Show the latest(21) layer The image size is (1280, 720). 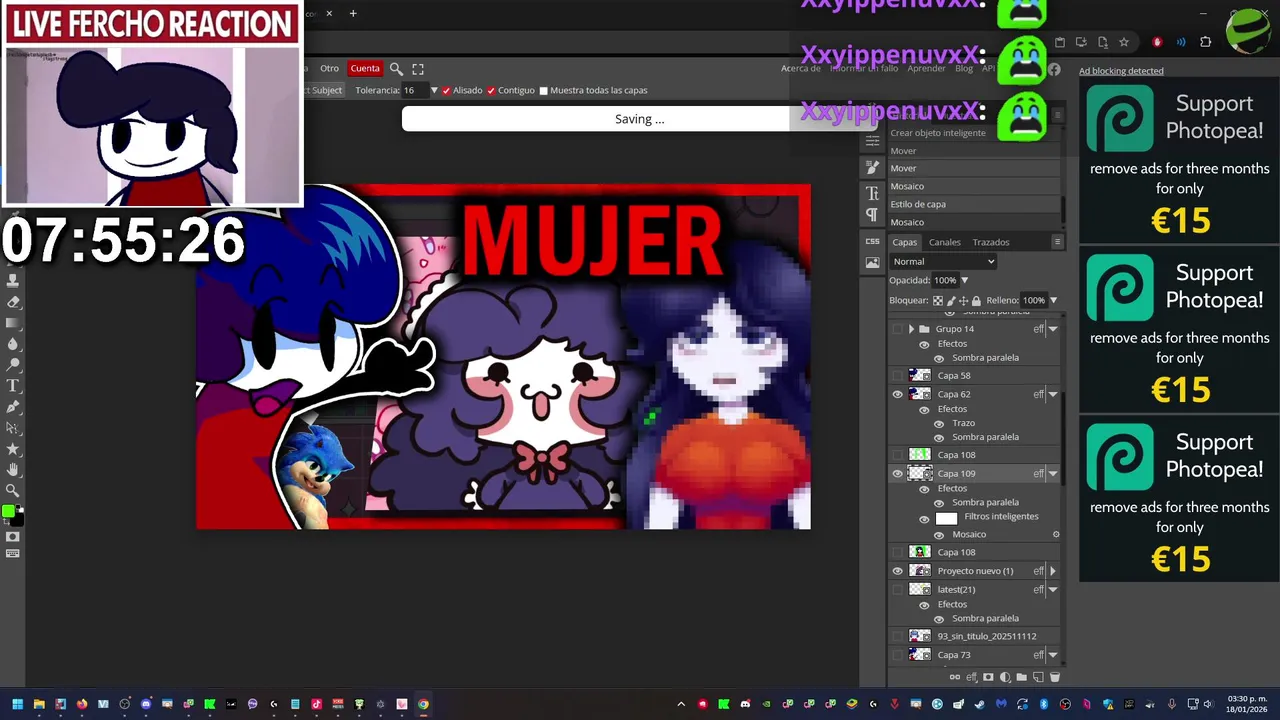coord(897,590)
